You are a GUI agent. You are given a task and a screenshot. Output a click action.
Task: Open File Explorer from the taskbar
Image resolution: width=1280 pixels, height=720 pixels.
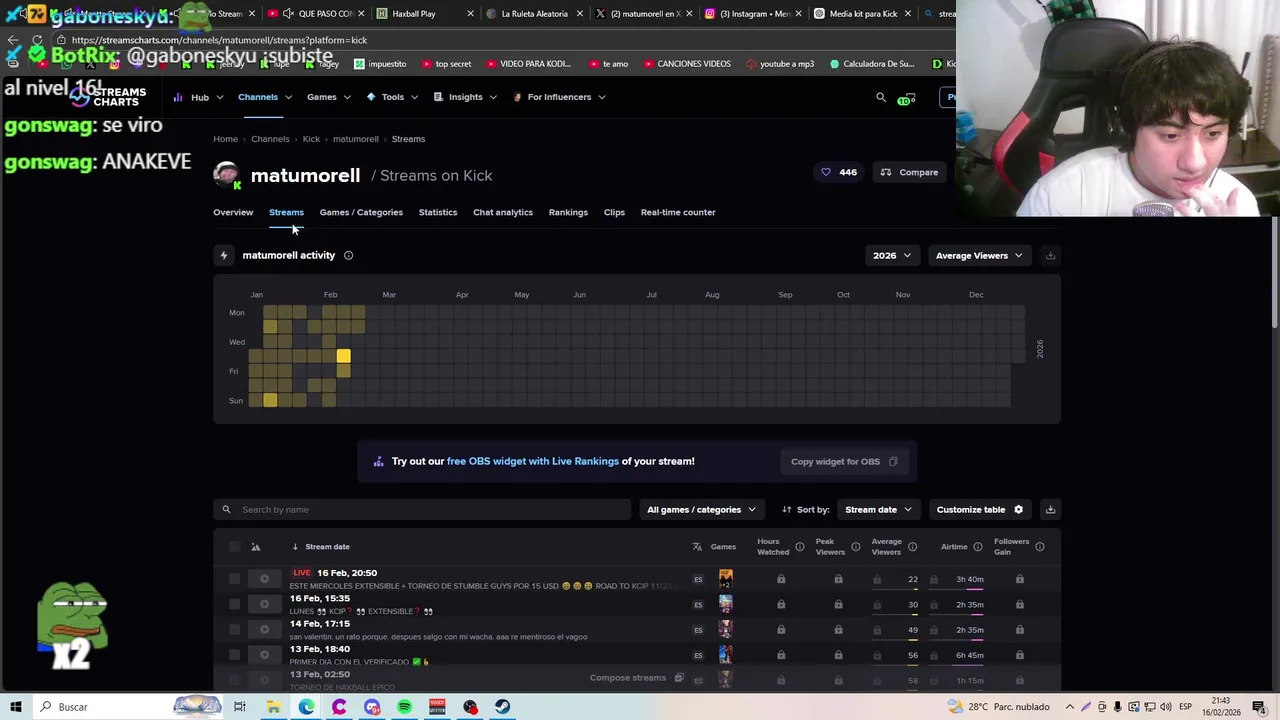(273, 707)
